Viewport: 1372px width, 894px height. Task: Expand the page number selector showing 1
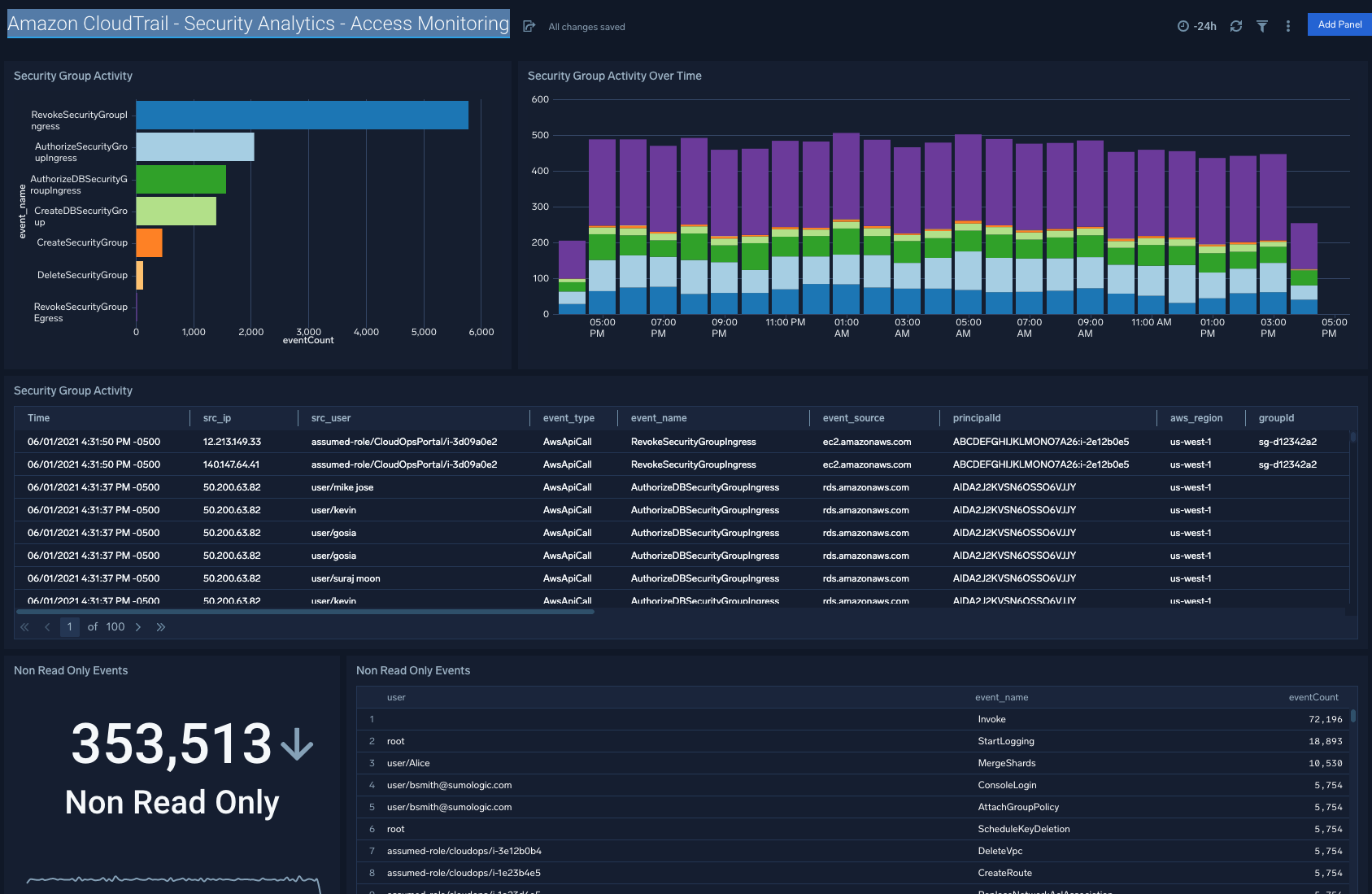tap(70, 626)
